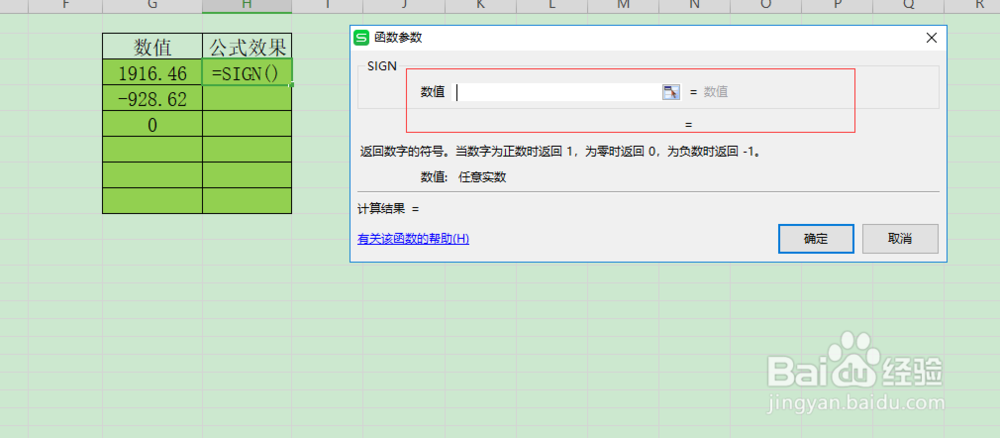
Task: Select column H header
Action: coord(247,6)
